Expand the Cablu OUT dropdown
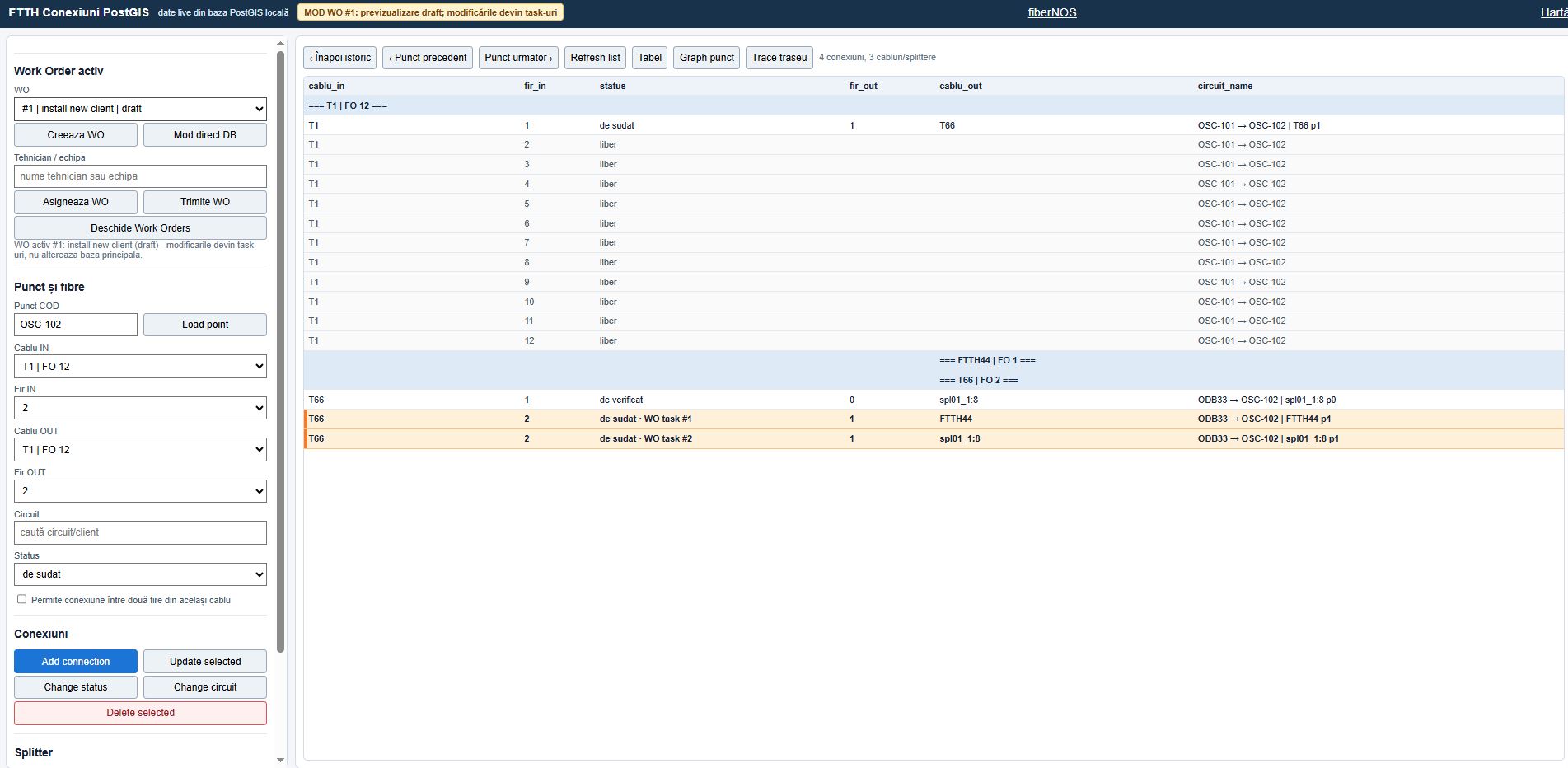Screen dimensions: 1568x768 [x=140, y=450]
